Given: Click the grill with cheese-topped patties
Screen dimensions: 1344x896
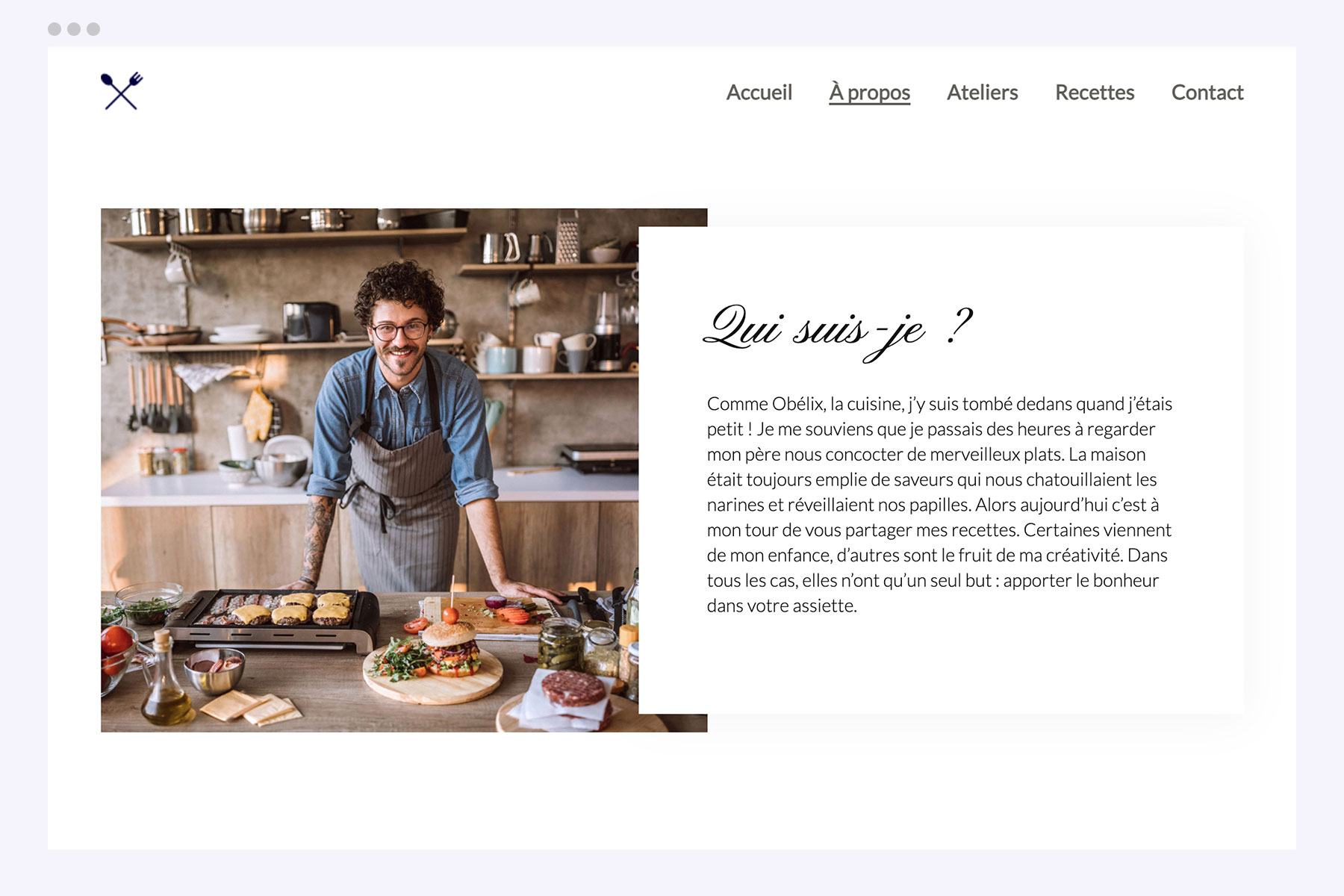Looking at the screenshot, I should pos(275,617).
